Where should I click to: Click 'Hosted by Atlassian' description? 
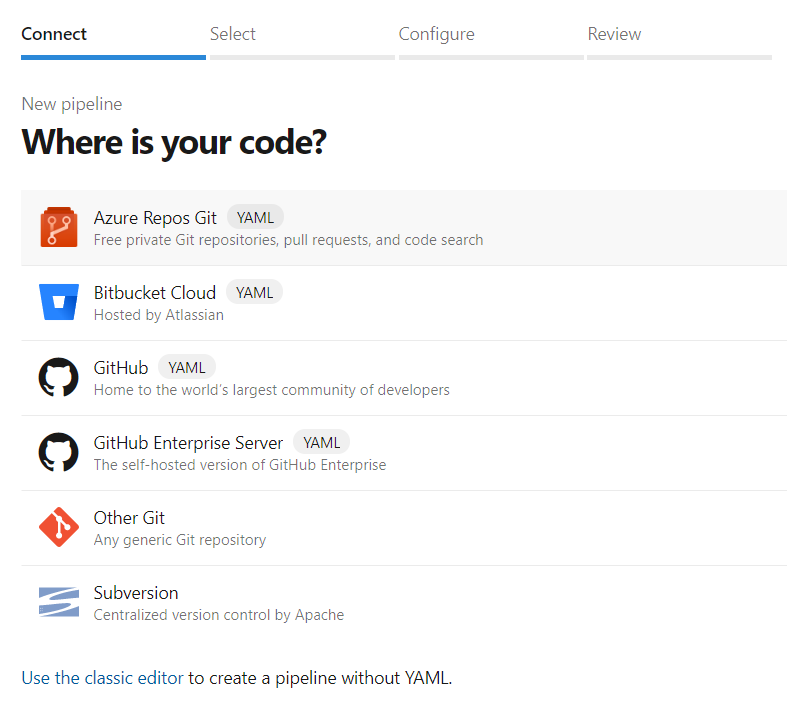[159, 315]
